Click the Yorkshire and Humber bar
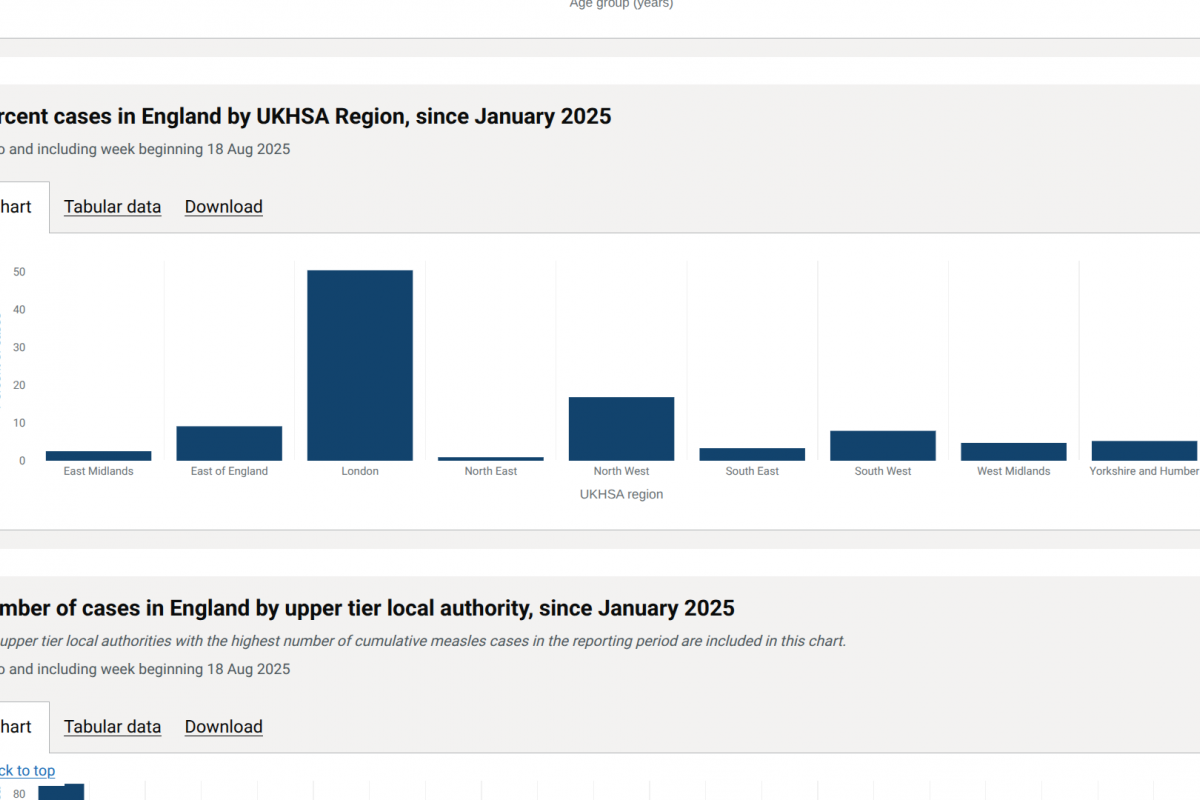The height and width of the screenshot is (800, 1200). point(1144,451)
